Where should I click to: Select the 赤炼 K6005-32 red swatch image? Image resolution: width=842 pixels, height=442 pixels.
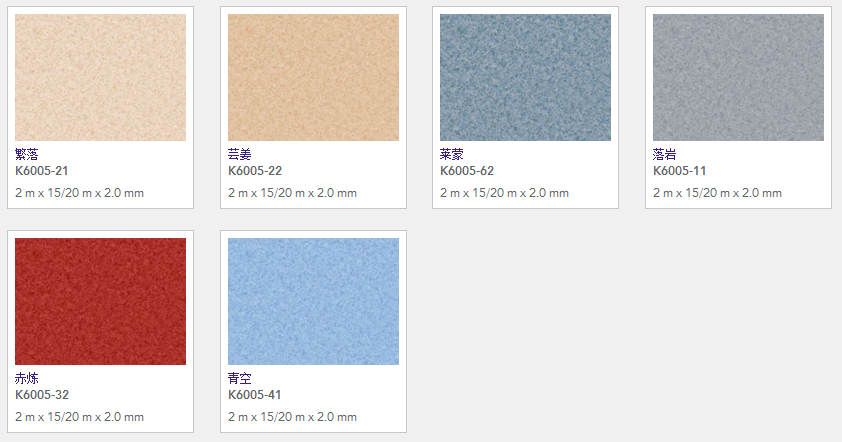(x=100, y=301)
